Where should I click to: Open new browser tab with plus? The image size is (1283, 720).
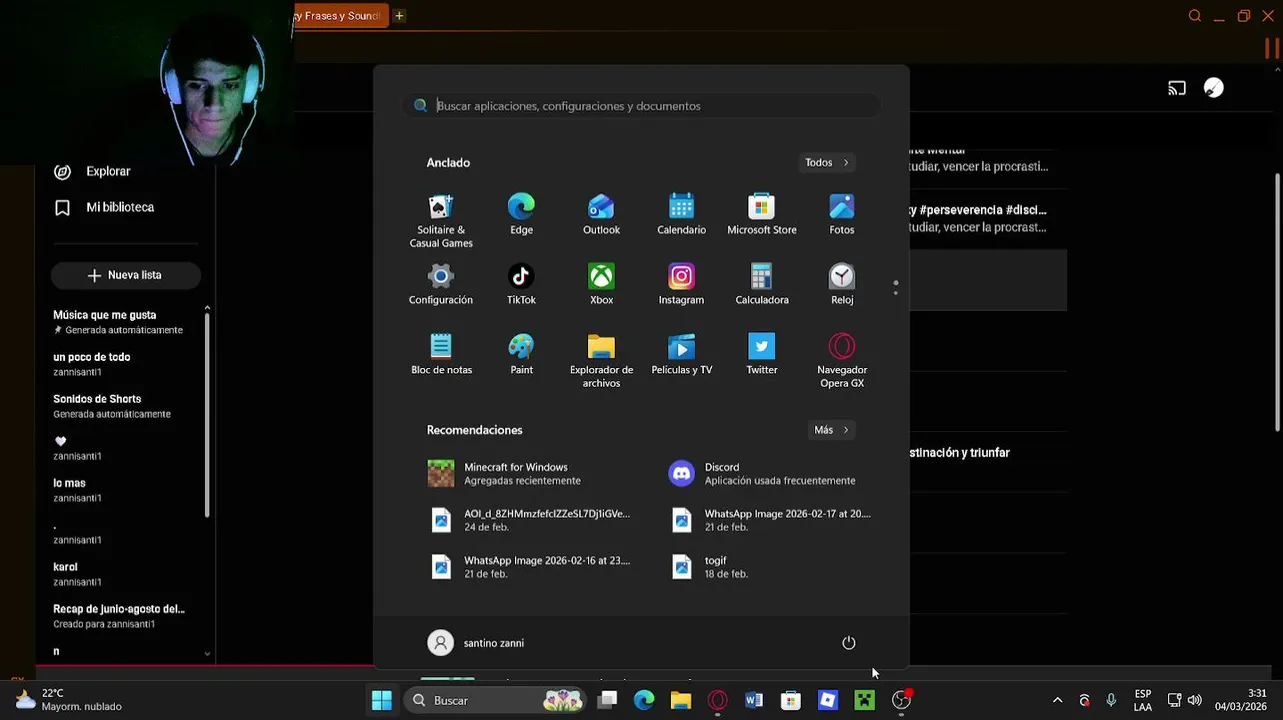[399, 16]
